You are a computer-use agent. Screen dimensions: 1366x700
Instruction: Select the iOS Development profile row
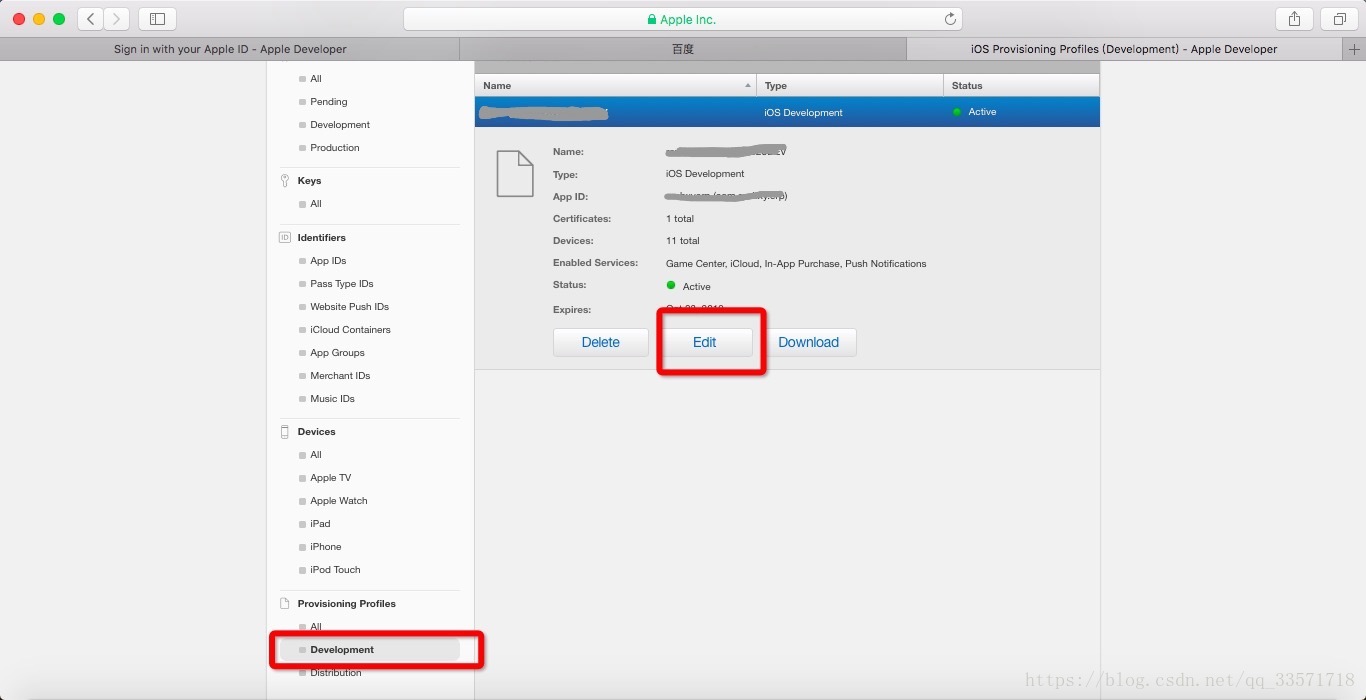[x=787, y=112]
